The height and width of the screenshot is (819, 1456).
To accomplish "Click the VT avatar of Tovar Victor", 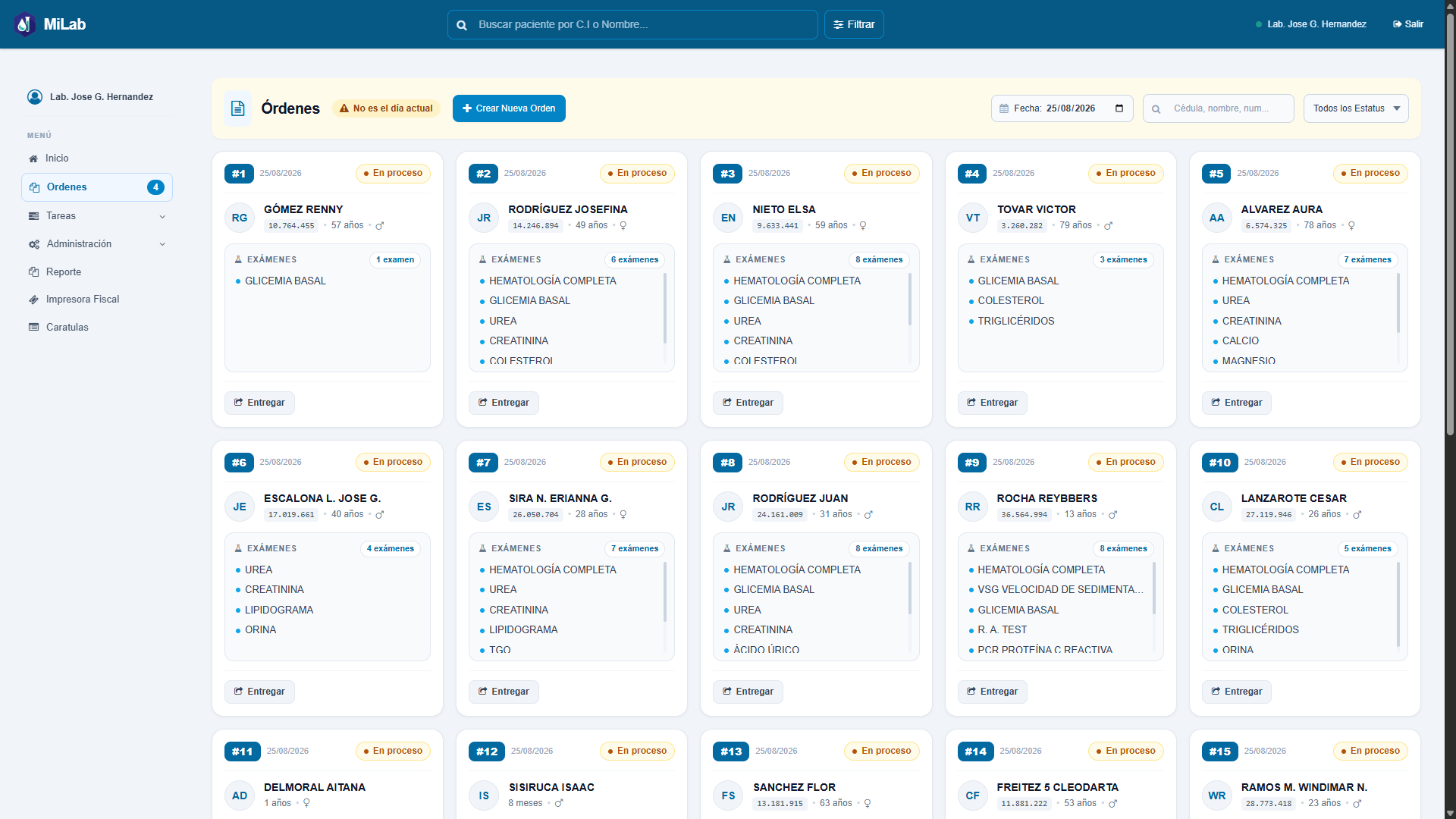I will point(973,218).
